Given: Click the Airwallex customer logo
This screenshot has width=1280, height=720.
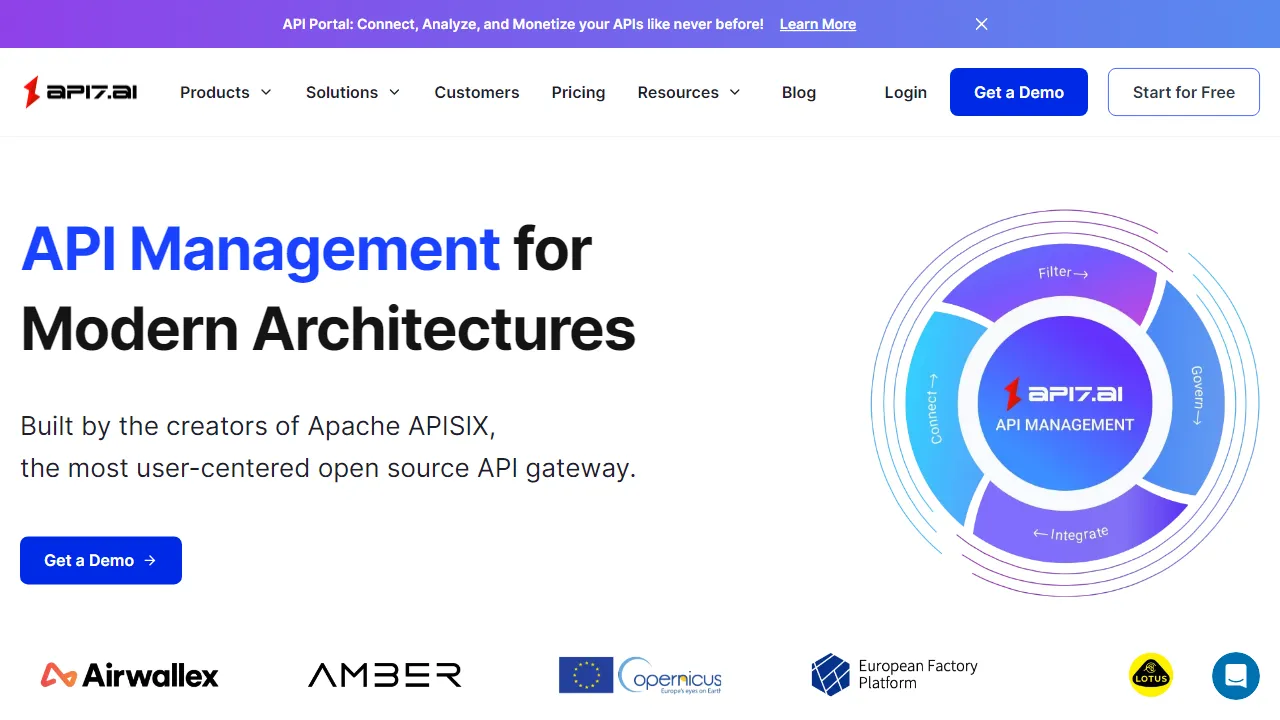Looking at the screenshot, I should [x=129, y=675].
